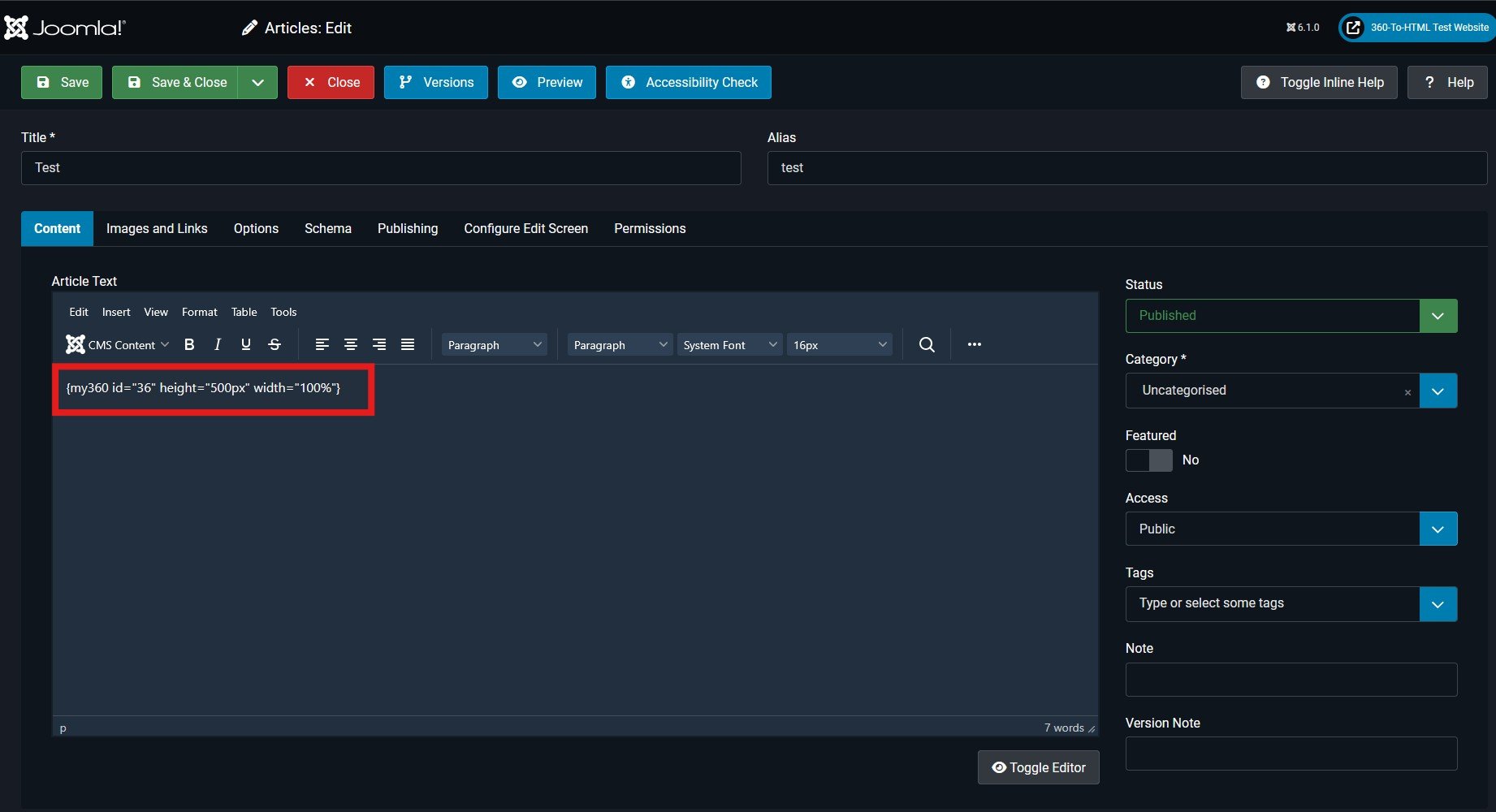Align text right in editor
This screenshot has height=812, width=1496.
379,344
